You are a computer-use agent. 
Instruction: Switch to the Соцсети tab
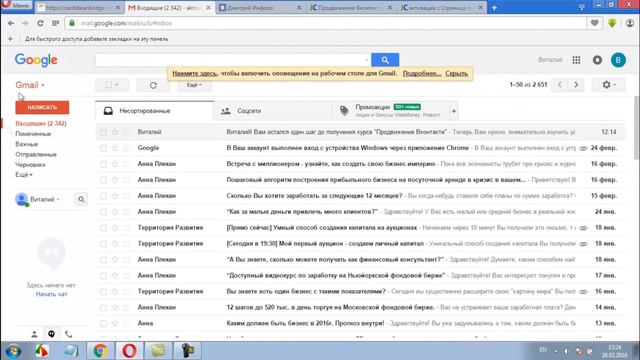coord(273,111)
